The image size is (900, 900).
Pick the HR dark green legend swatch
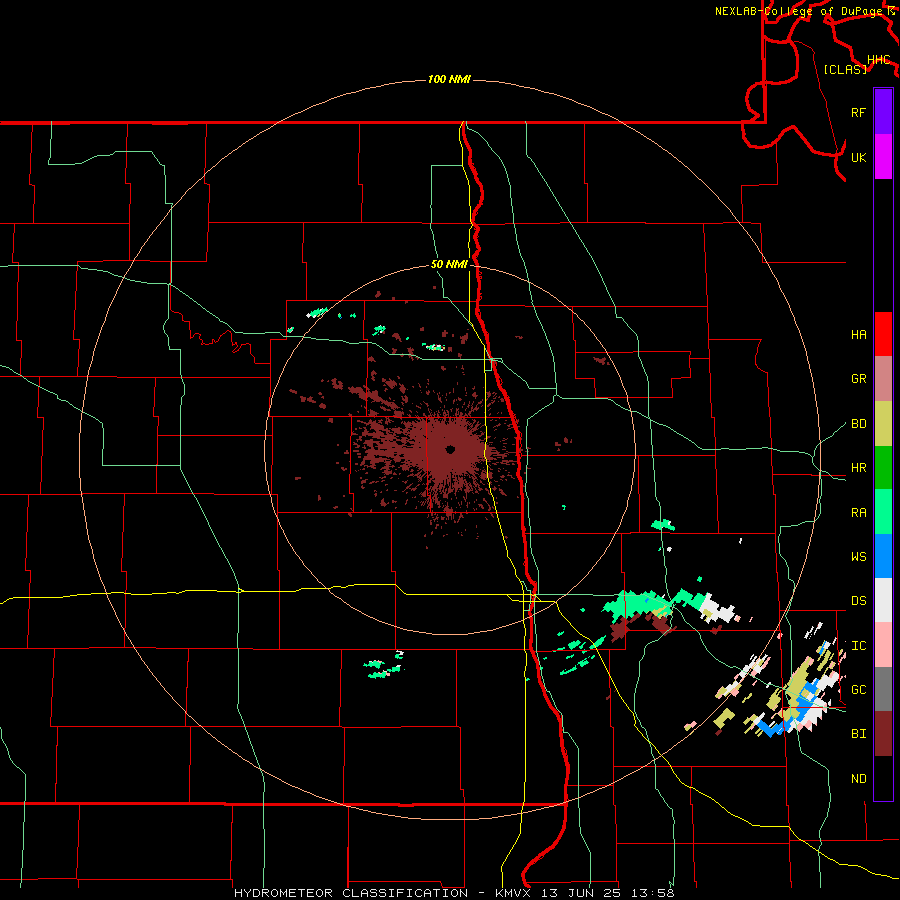click(883, 468)
